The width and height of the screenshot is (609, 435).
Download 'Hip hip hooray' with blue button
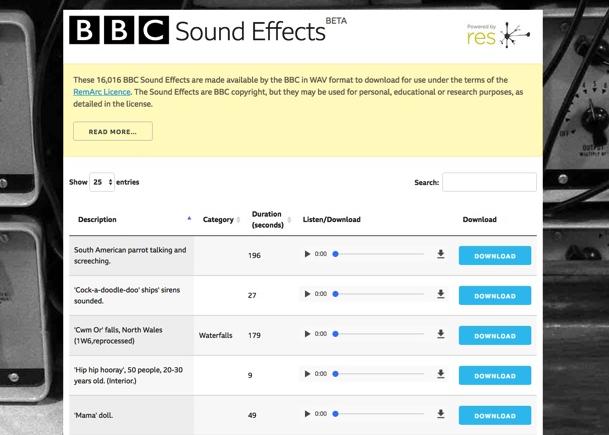pos(495,376)
